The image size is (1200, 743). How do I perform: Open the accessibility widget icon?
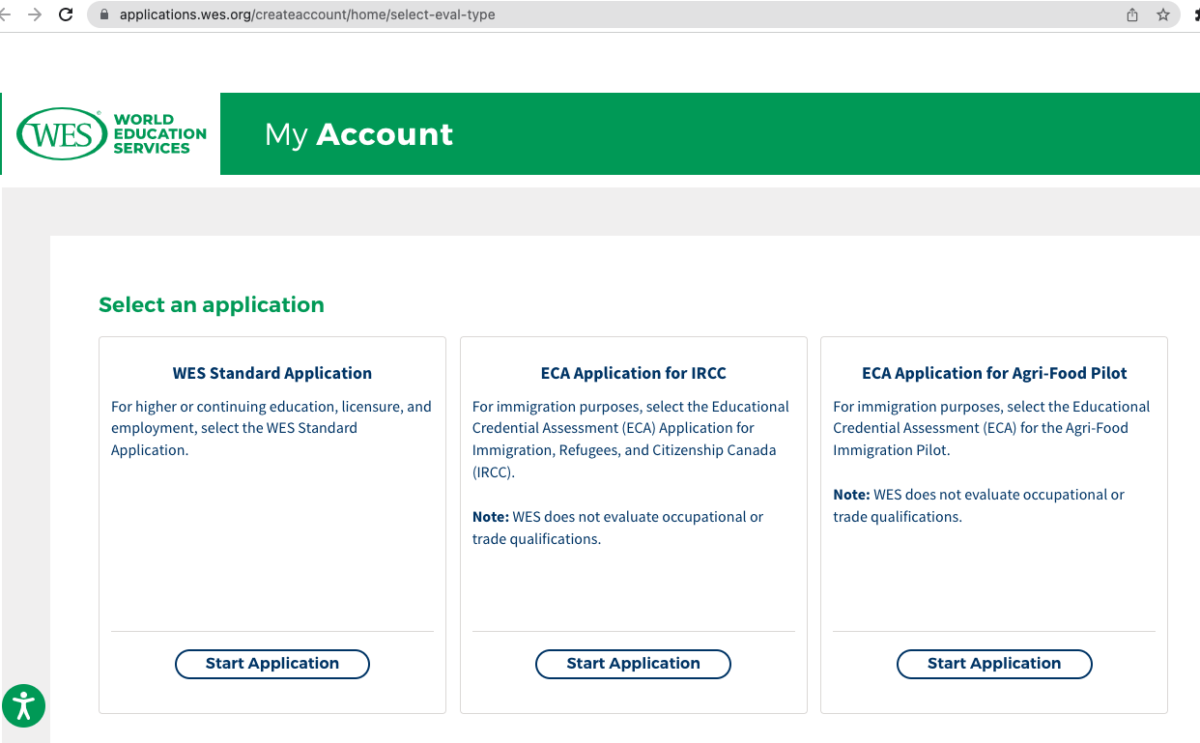[24, 706]
